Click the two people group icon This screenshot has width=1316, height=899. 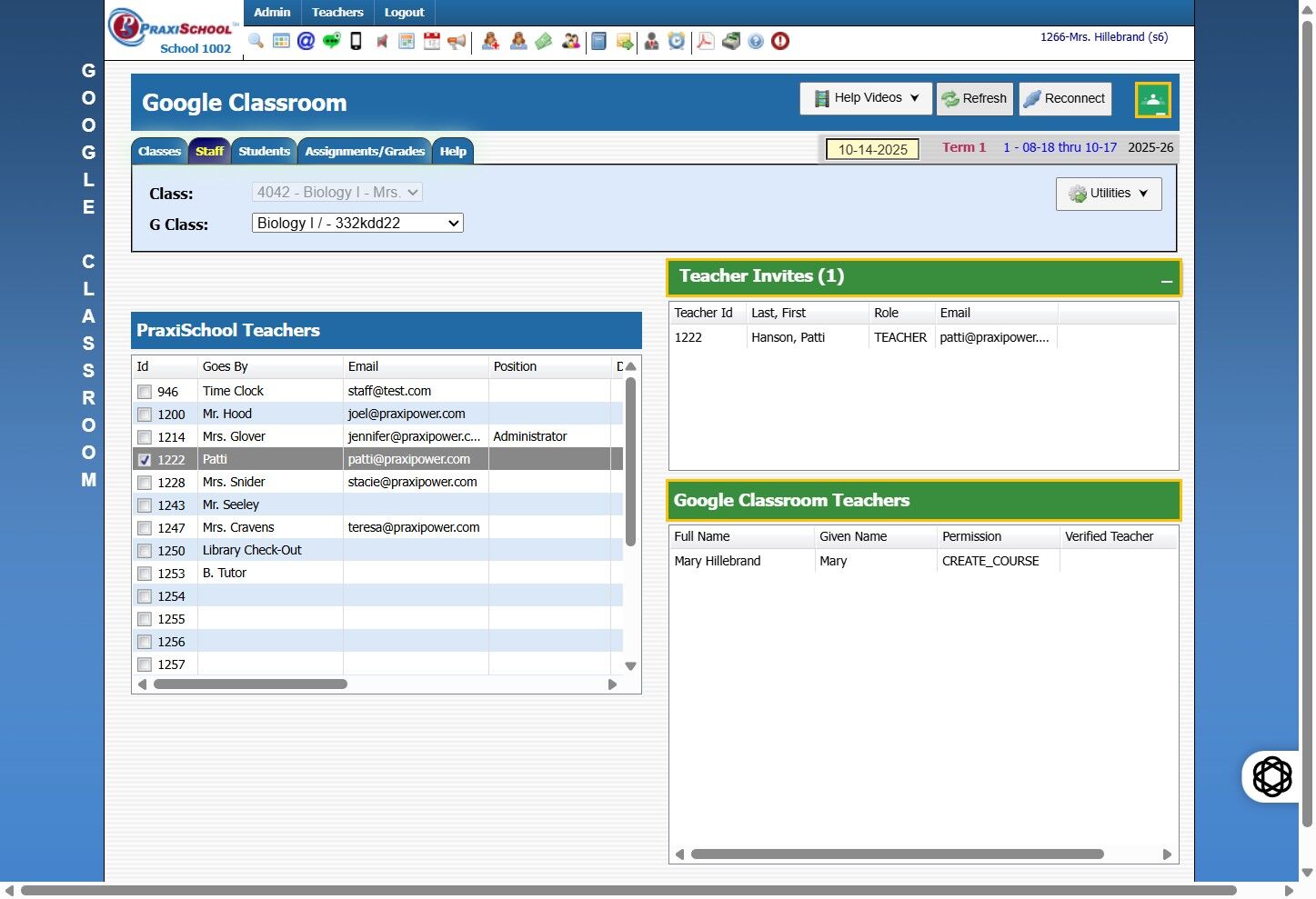coord(571,41)
